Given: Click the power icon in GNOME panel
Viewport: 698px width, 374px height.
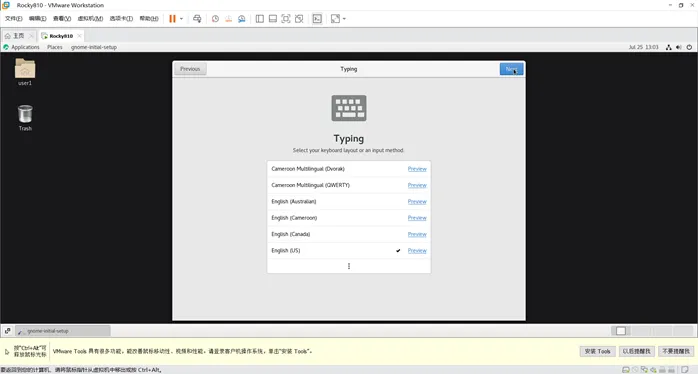Looking at the screenshot, I should (689, 47).
